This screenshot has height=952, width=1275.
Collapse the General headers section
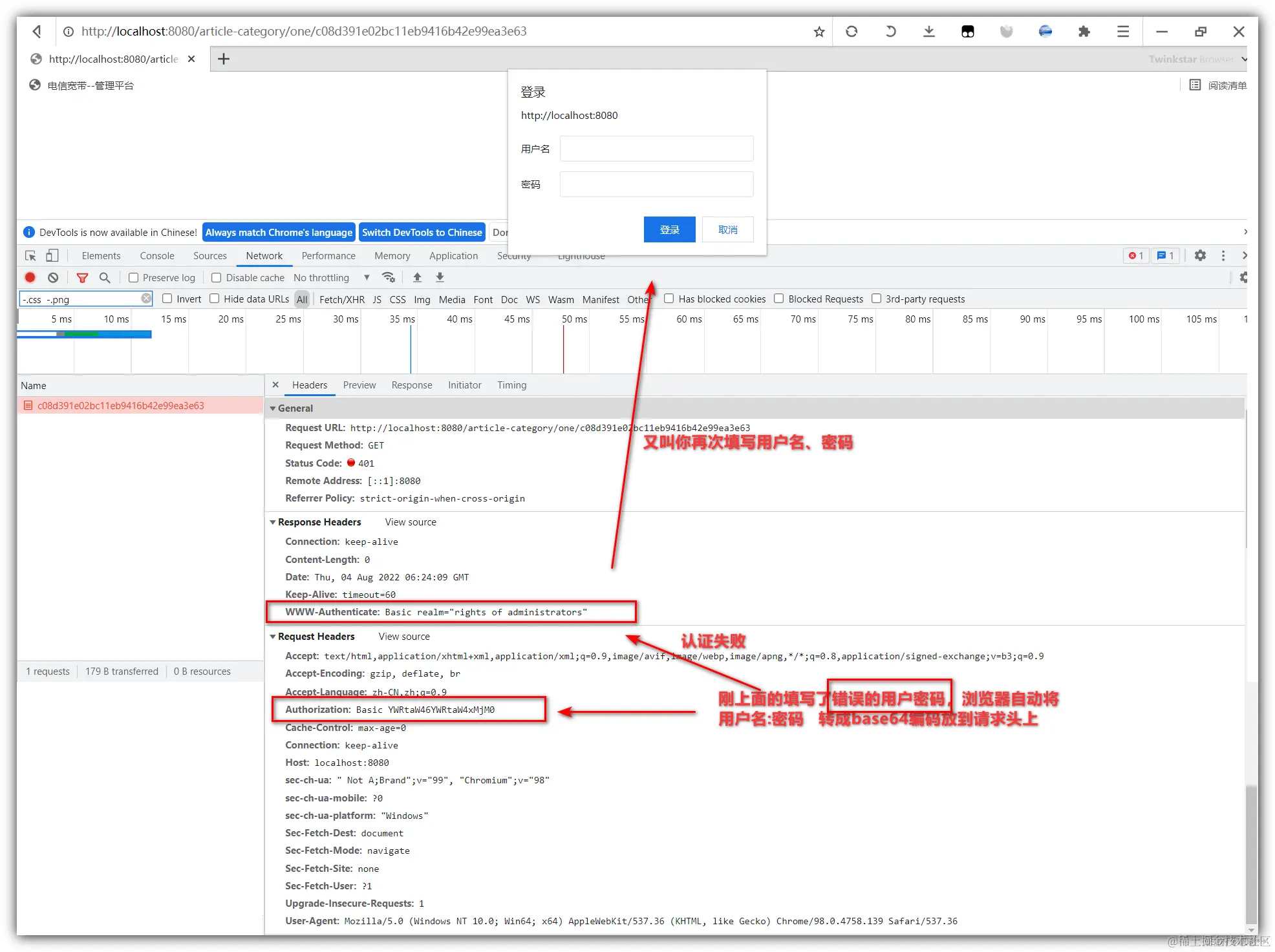[x=273, y=408]
